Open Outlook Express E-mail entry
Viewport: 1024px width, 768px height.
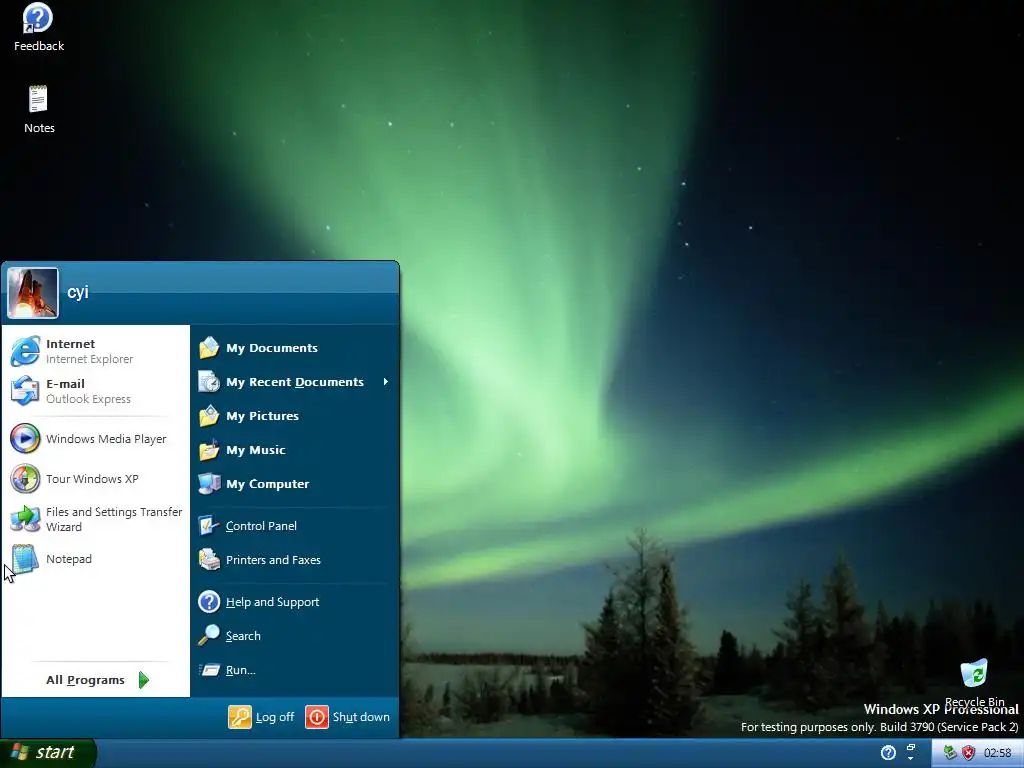95,391
